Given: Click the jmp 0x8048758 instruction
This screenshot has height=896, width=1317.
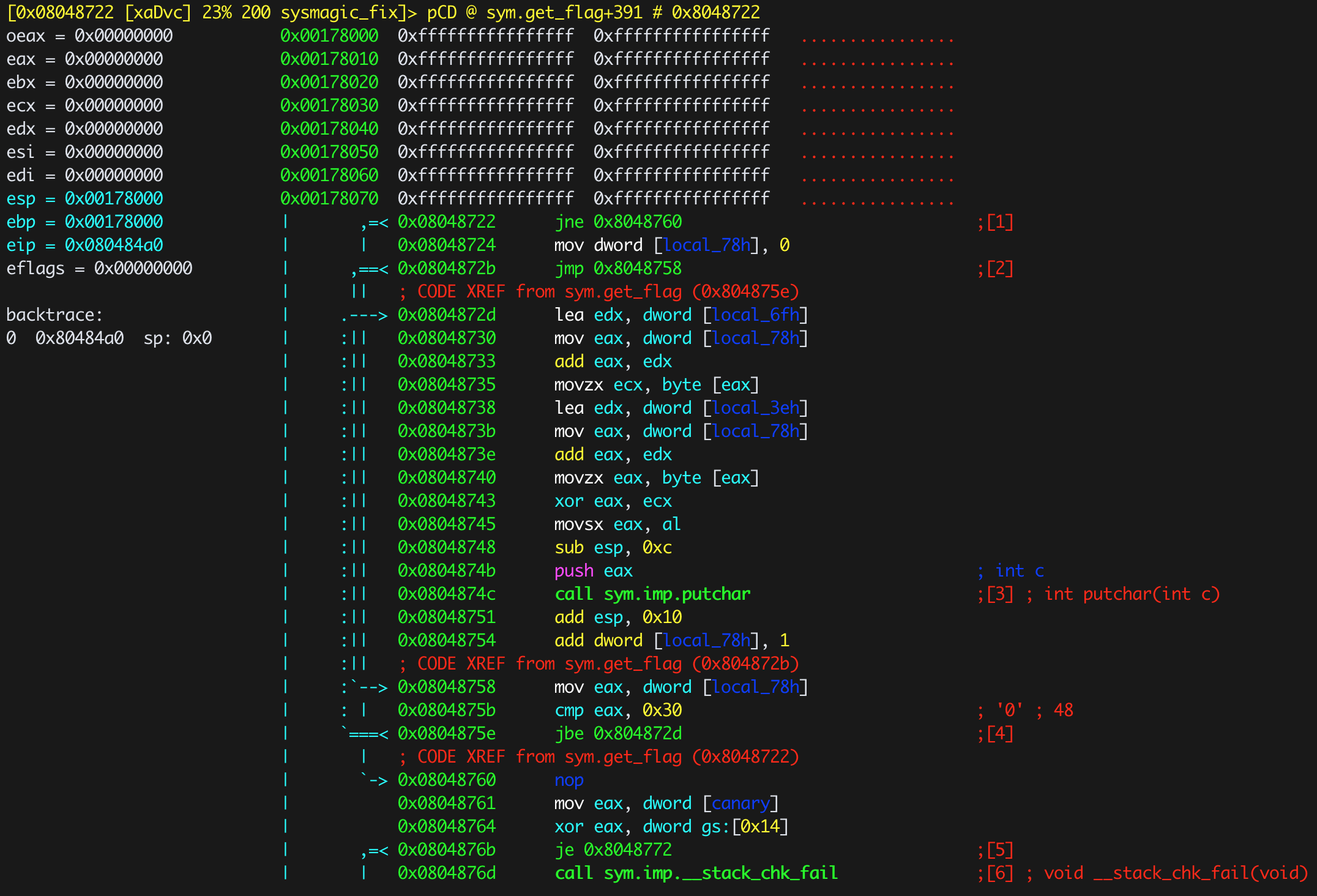Looking at the screenshot, I should (618, 269).
